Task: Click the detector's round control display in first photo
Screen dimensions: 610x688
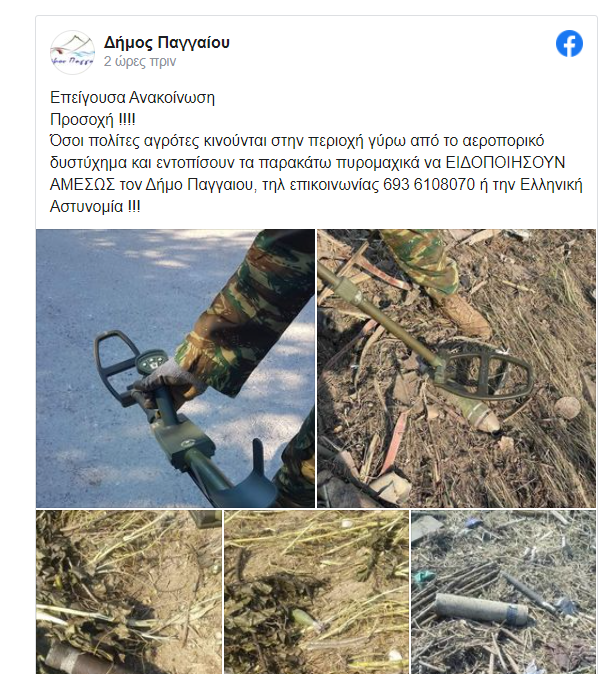Action: pyautogui.click(x=151, y=362)
